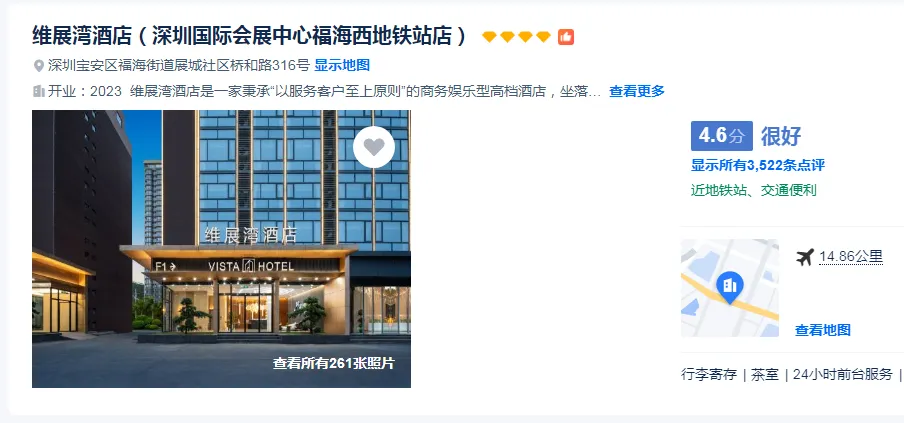Click the location pin icon beside address
Image resolution: width=904 pixels, height=423 pixels.
(x=39, y=66)
